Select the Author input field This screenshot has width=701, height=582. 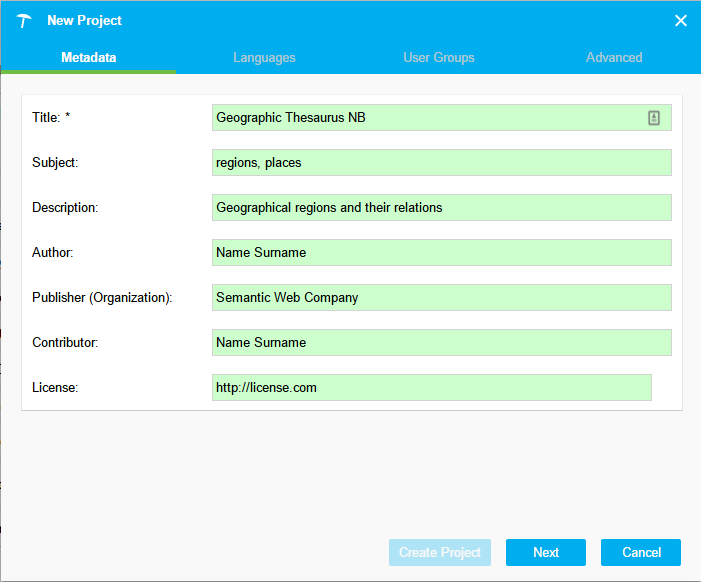pyautogui.click(x=441, y=253)
